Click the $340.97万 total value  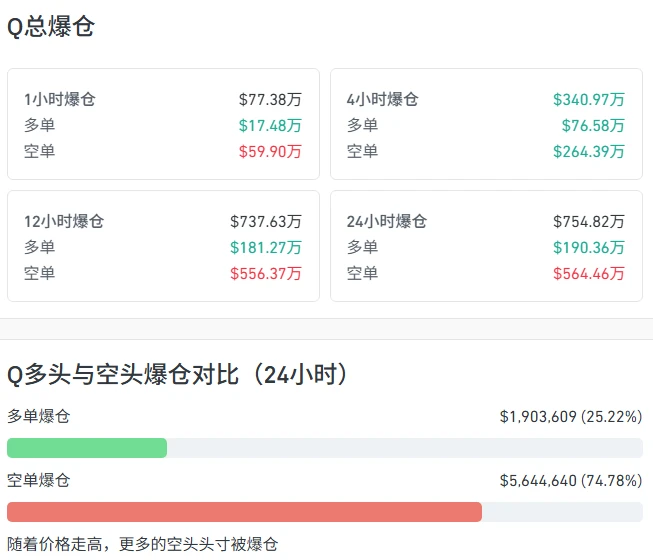[589, 100]
